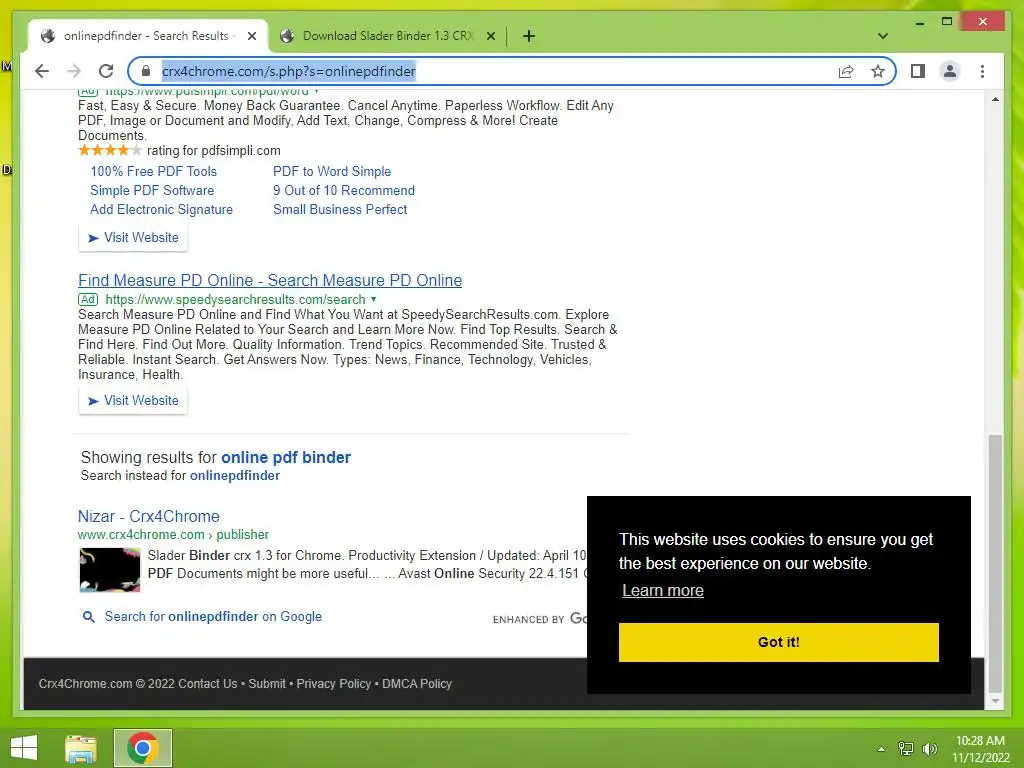
Task: Click the Ad badge on speedysearchresults listing
Action: point(88,299)
